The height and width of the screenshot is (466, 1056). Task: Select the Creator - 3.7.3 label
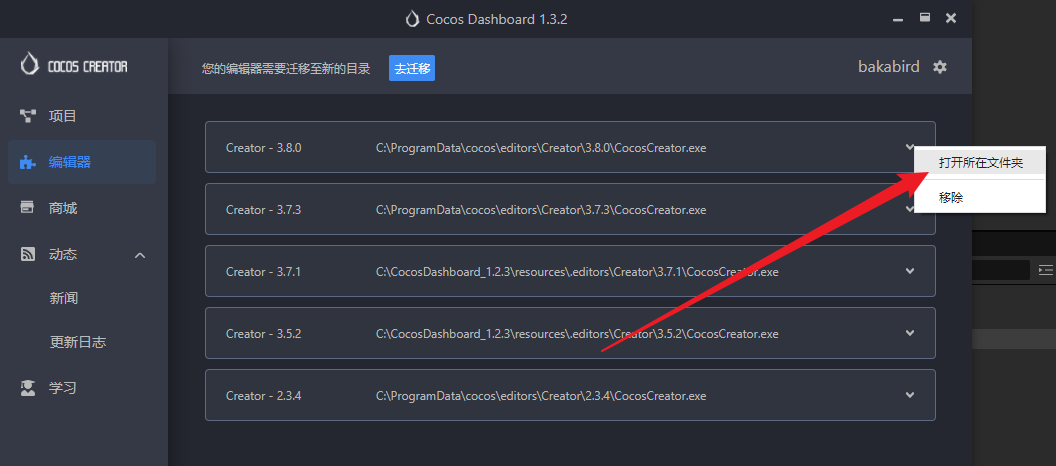(263, 210)
